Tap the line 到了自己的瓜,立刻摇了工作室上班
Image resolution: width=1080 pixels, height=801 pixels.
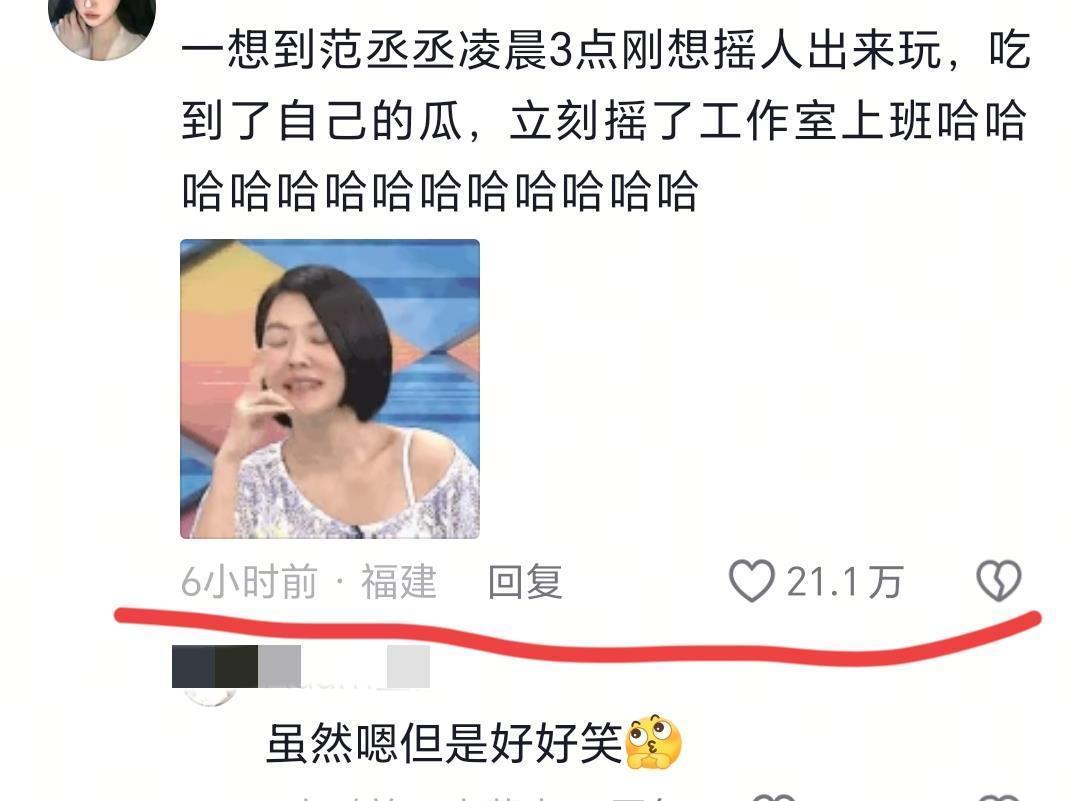(x=558, y=121)
